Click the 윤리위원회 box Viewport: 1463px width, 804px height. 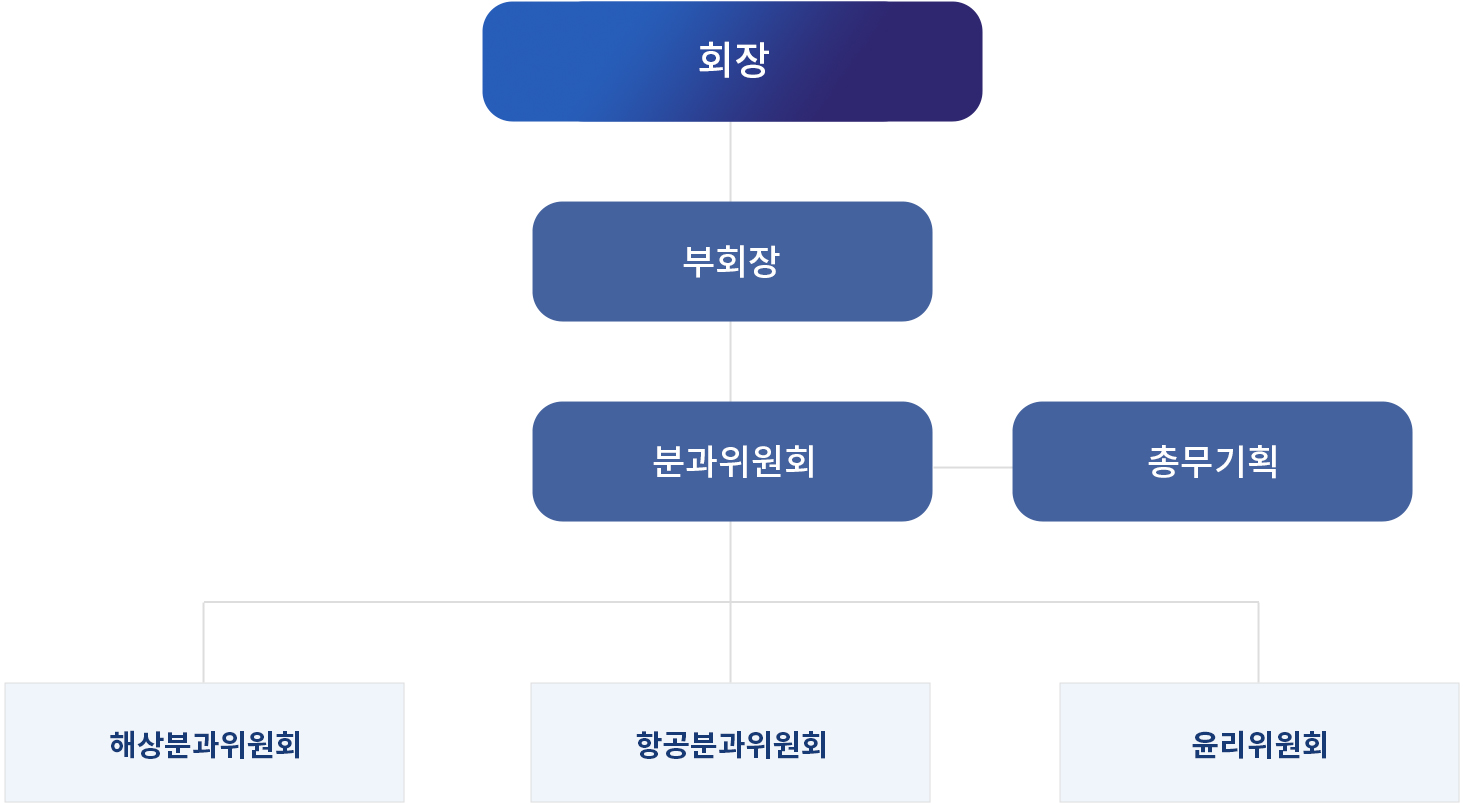point(1259,744)
